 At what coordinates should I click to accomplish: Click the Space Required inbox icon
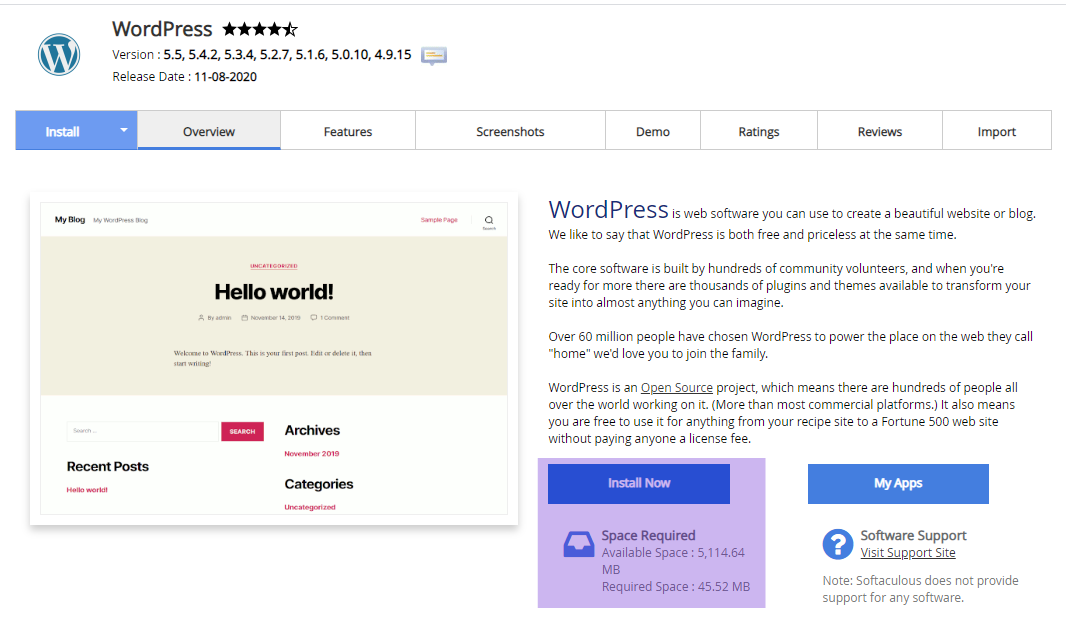click(x=579, y=544)
